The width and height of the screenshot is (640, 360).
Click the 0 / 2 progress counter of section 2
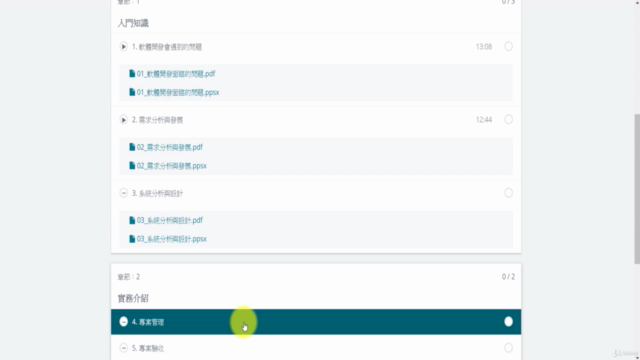click(x=508, y=277)
